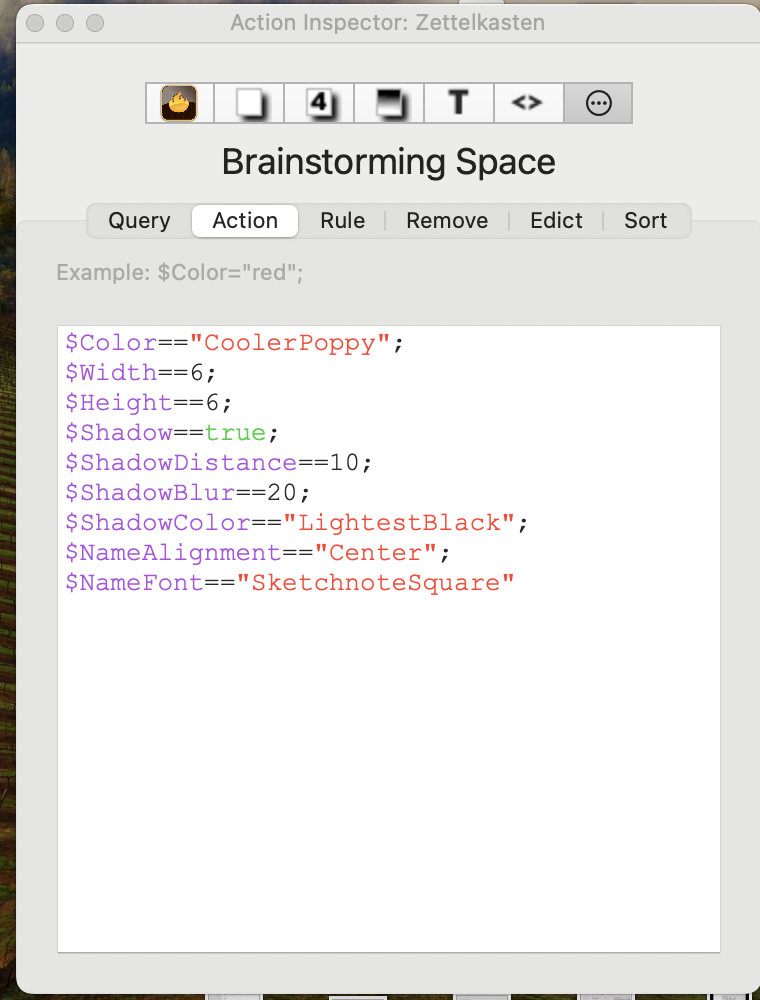Switch to the Query tab
760x1000 pixels.
point(139,221)
